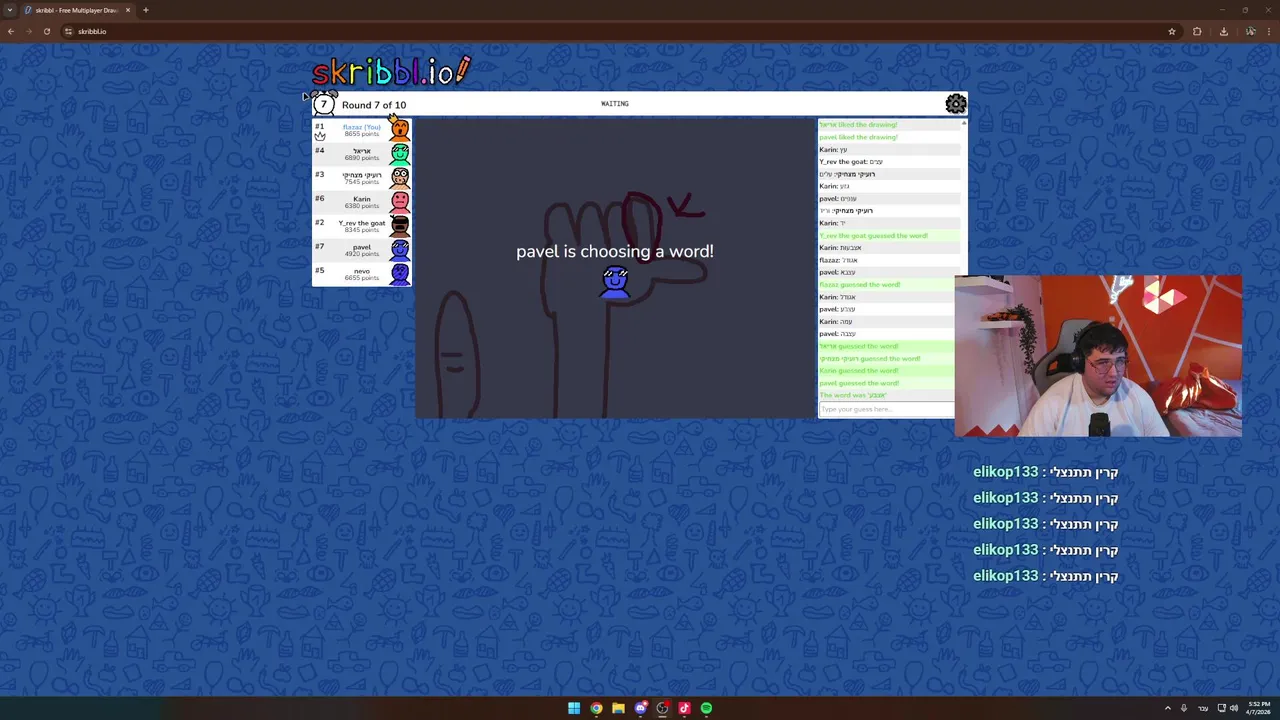Open Discord from the taskbar
Viewport: 1280px width, 720px height.
(641, 708)
